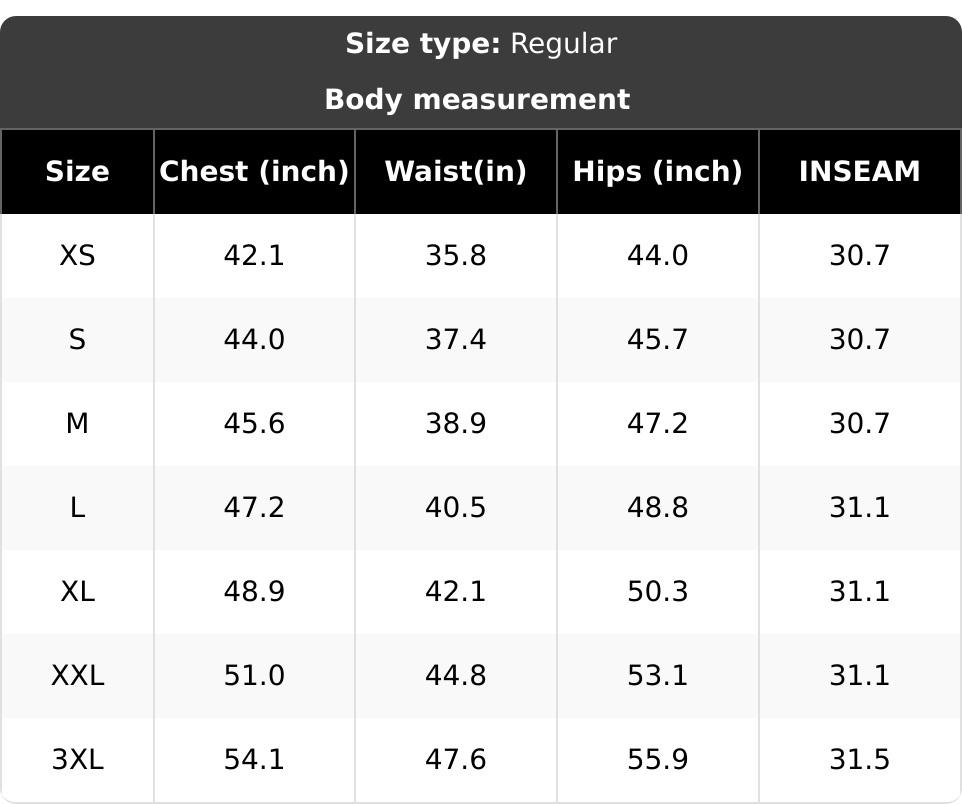Click the XXL hips value 53.1
This screenshot has width=962, height=804.
[658, 676]
